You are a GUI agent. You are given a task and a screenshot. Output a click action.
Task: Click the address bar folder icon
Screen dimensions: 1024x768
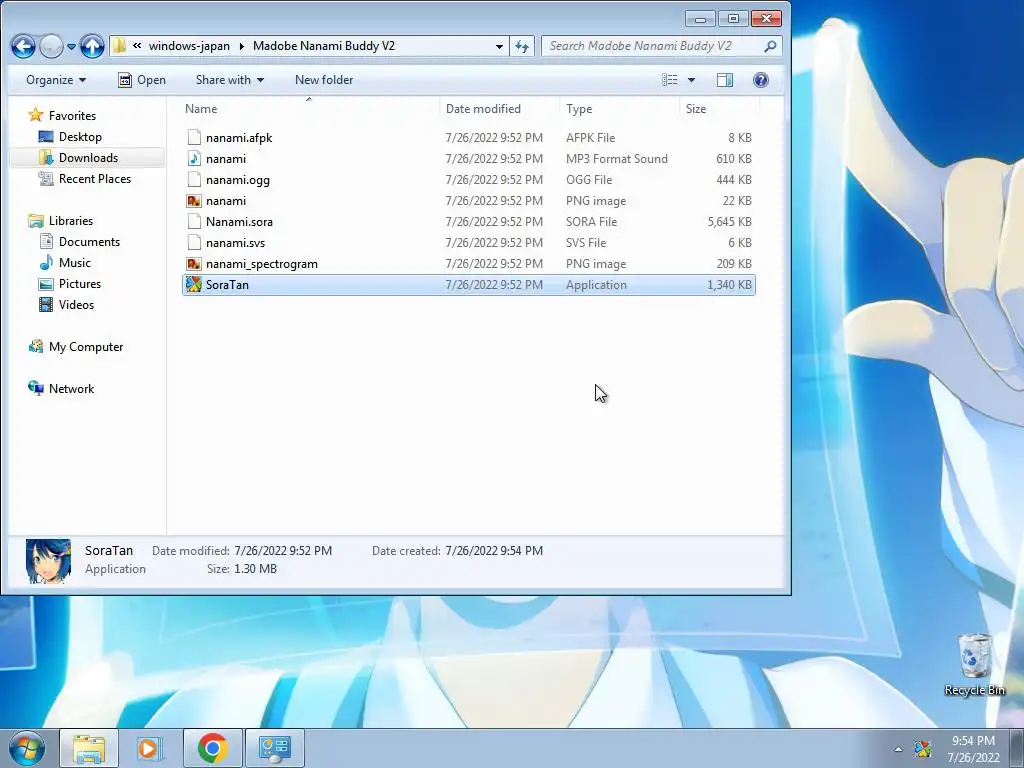coord(120,46)
